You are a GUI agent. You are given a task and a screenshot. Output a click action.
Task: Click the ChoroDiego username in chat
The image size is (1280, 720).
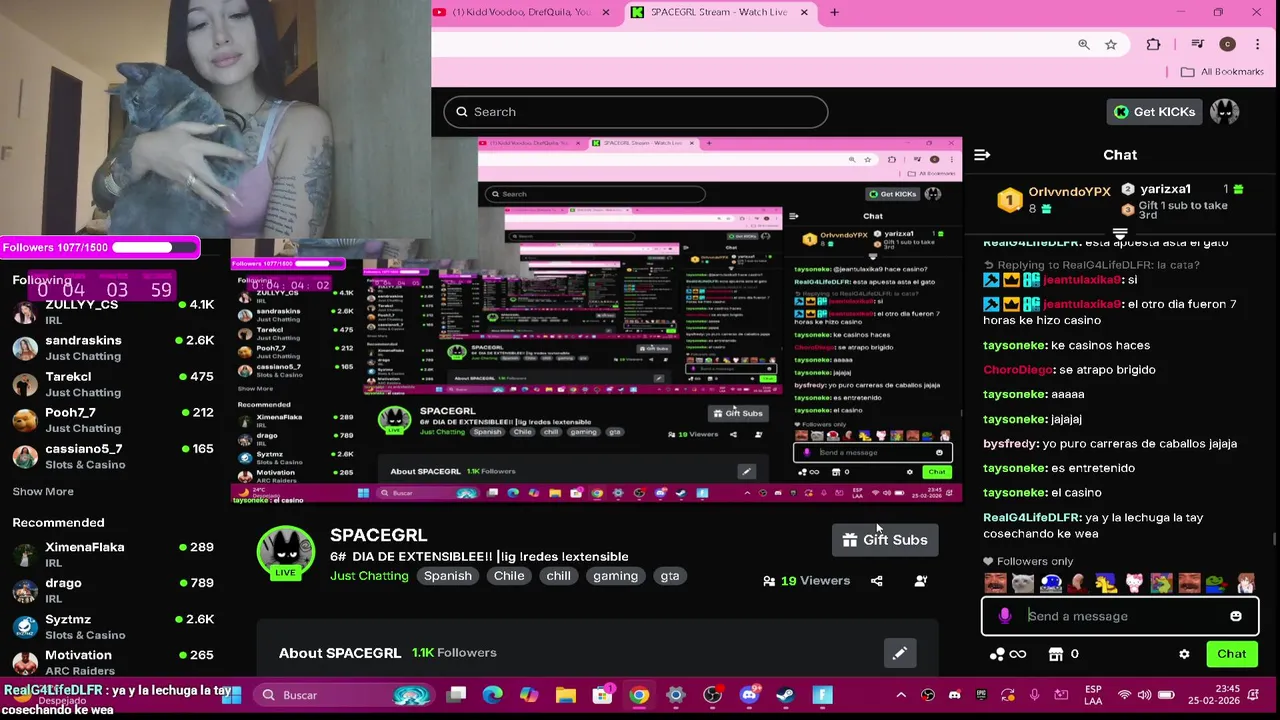pyautogui.click(x=1018, y=370)
